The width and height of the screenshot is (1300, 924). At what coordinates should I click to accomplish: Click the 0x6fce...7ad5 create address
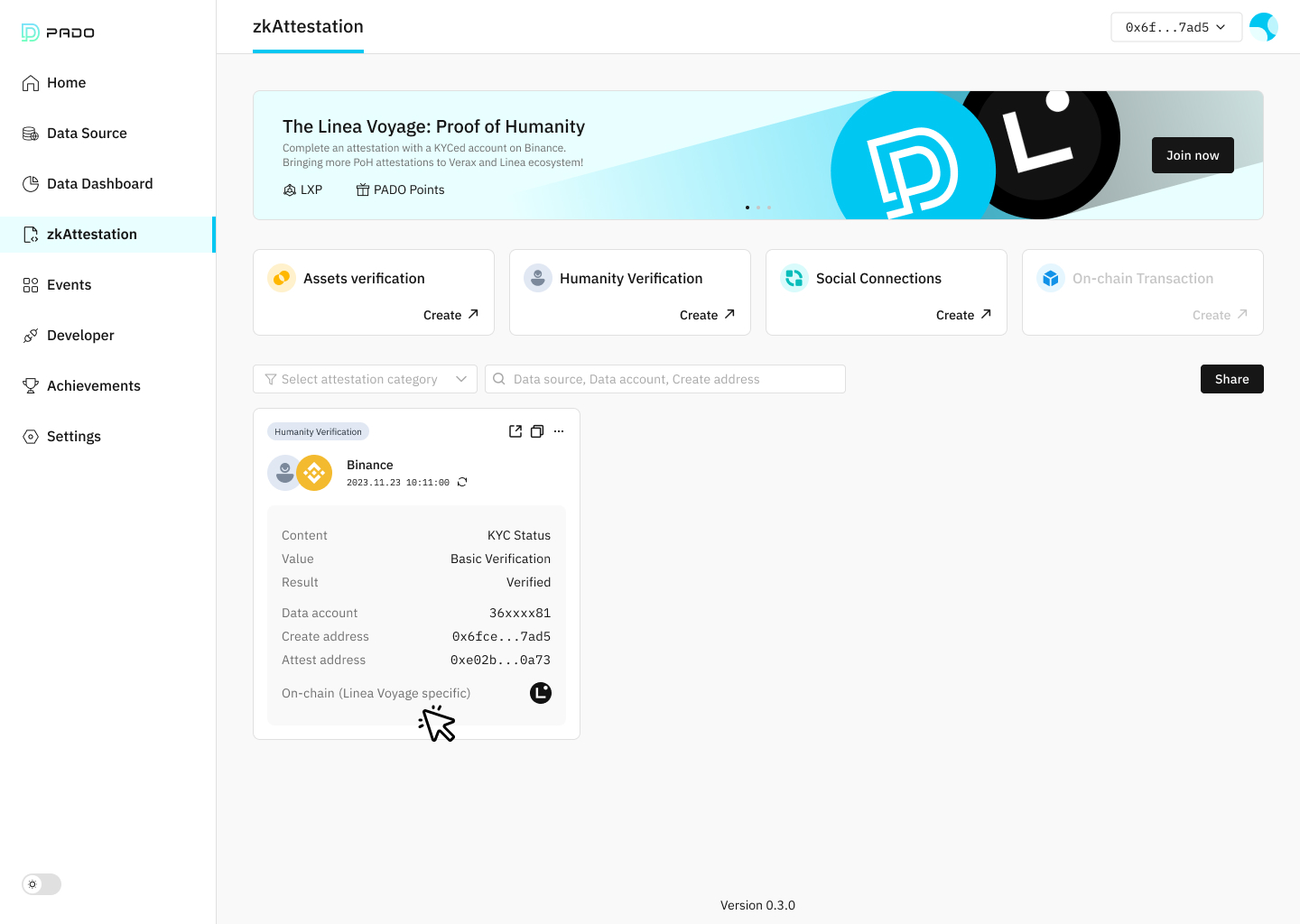(501, 636)
